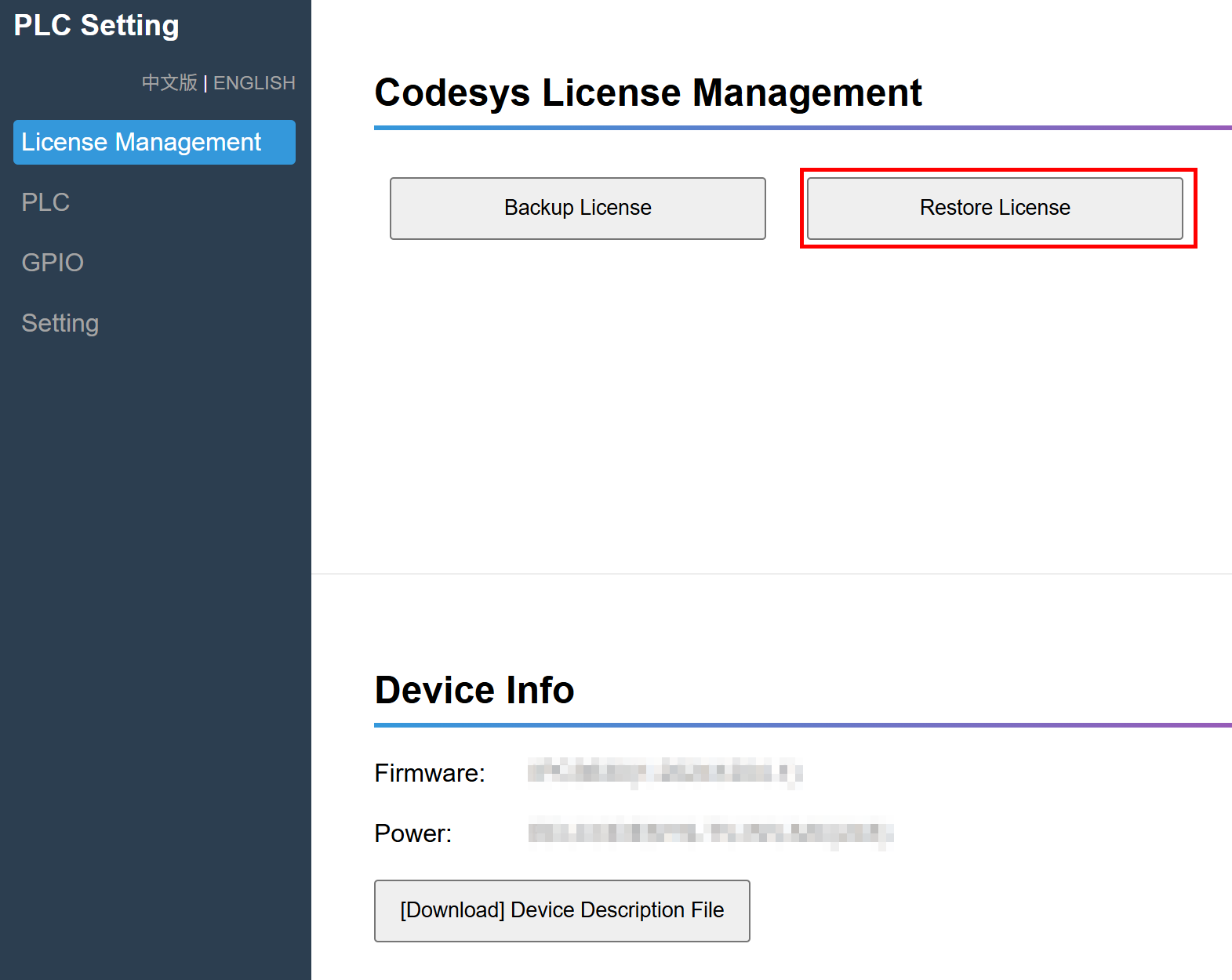Open the Setting sidebar page
This screenshot has height=980, width=1232.
click(x=60, y=323)
